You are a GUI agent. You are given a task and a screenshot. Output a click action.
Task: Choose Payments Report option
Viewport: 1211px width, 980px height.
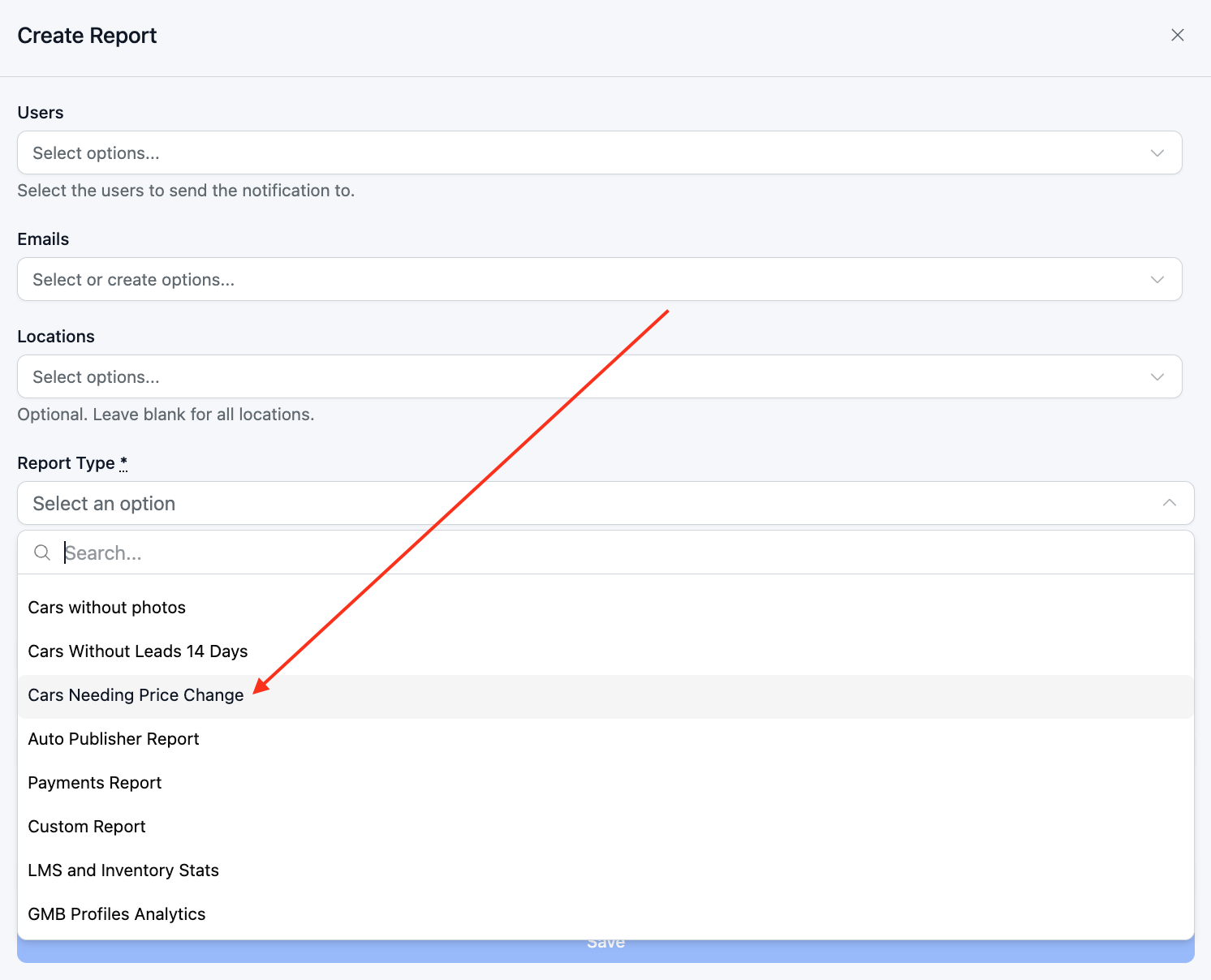[605, 783]
